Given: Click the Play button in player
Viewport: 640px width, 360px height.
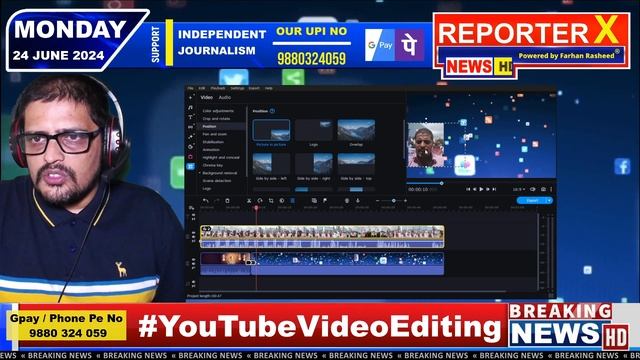Looking at the screenshot, I should (x=481, y=189).
